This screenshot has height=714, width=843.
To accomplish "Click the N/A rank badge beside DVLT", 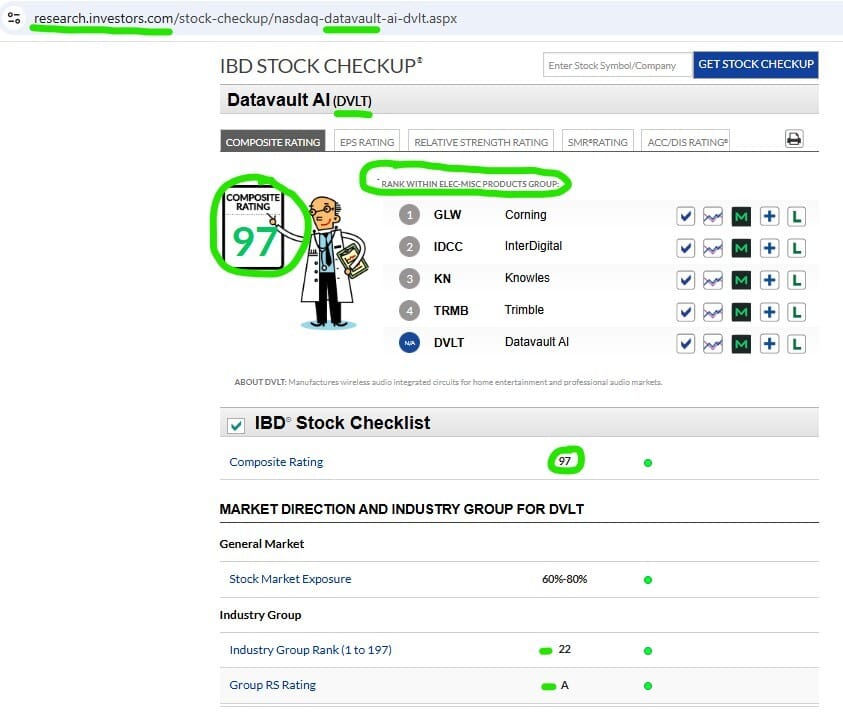I will pos(409,342).
